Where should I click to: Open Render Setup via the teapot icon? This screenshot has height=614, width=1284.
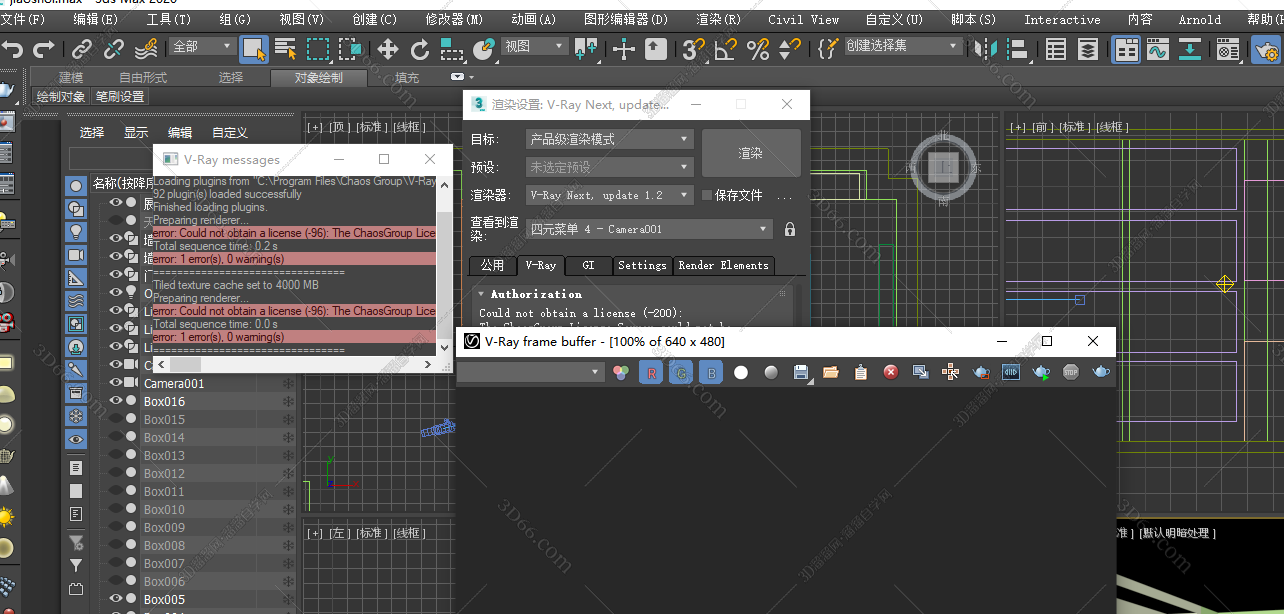[1265, 49]
